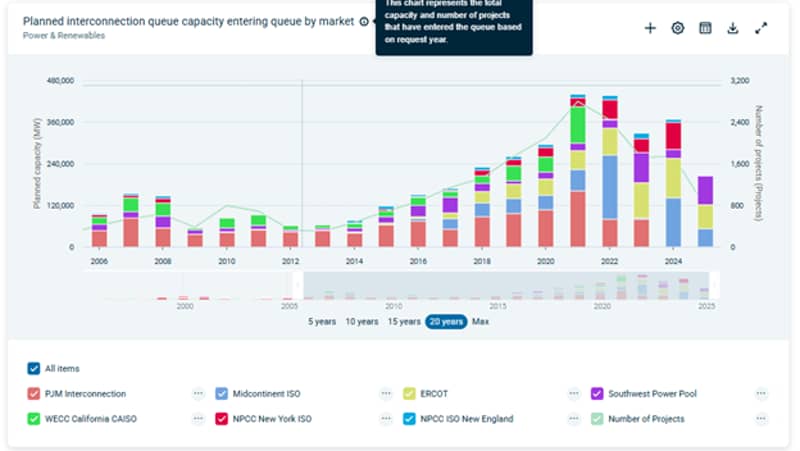Viewport: 800px width, 451px height.
Task: Click the tallest bar above the 2022 label
Action: click(610, 171)
